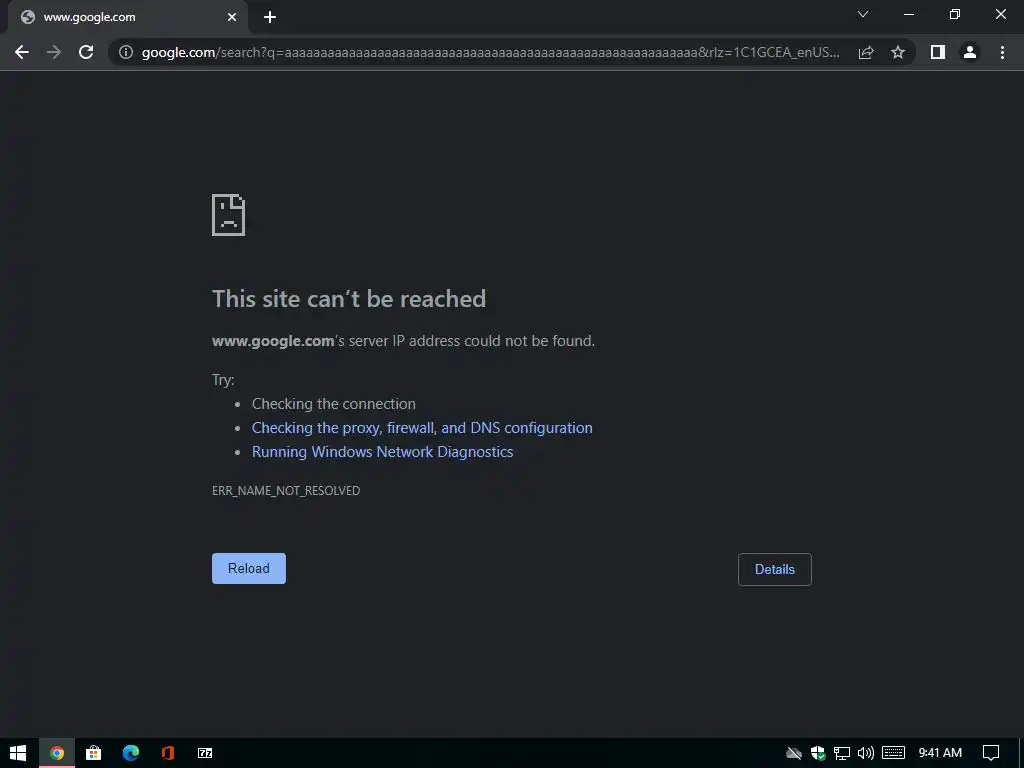Reload the page via toolbar refresh icon
Viewport: 1024px width, 768px height.
click(86, 52)
